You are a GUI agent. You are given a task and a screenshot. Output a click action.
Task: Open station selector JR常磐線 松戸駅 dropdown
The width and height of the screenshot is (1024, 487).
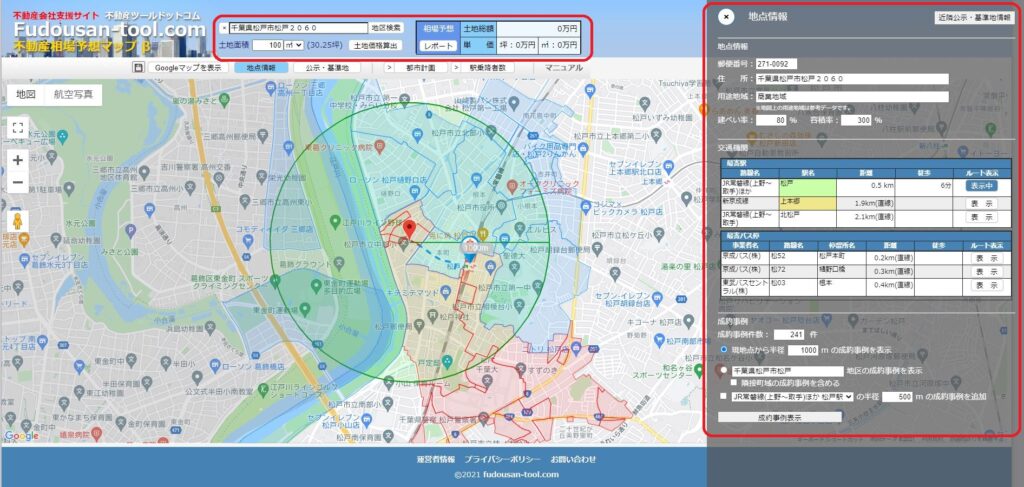click(x=792, y=396)
